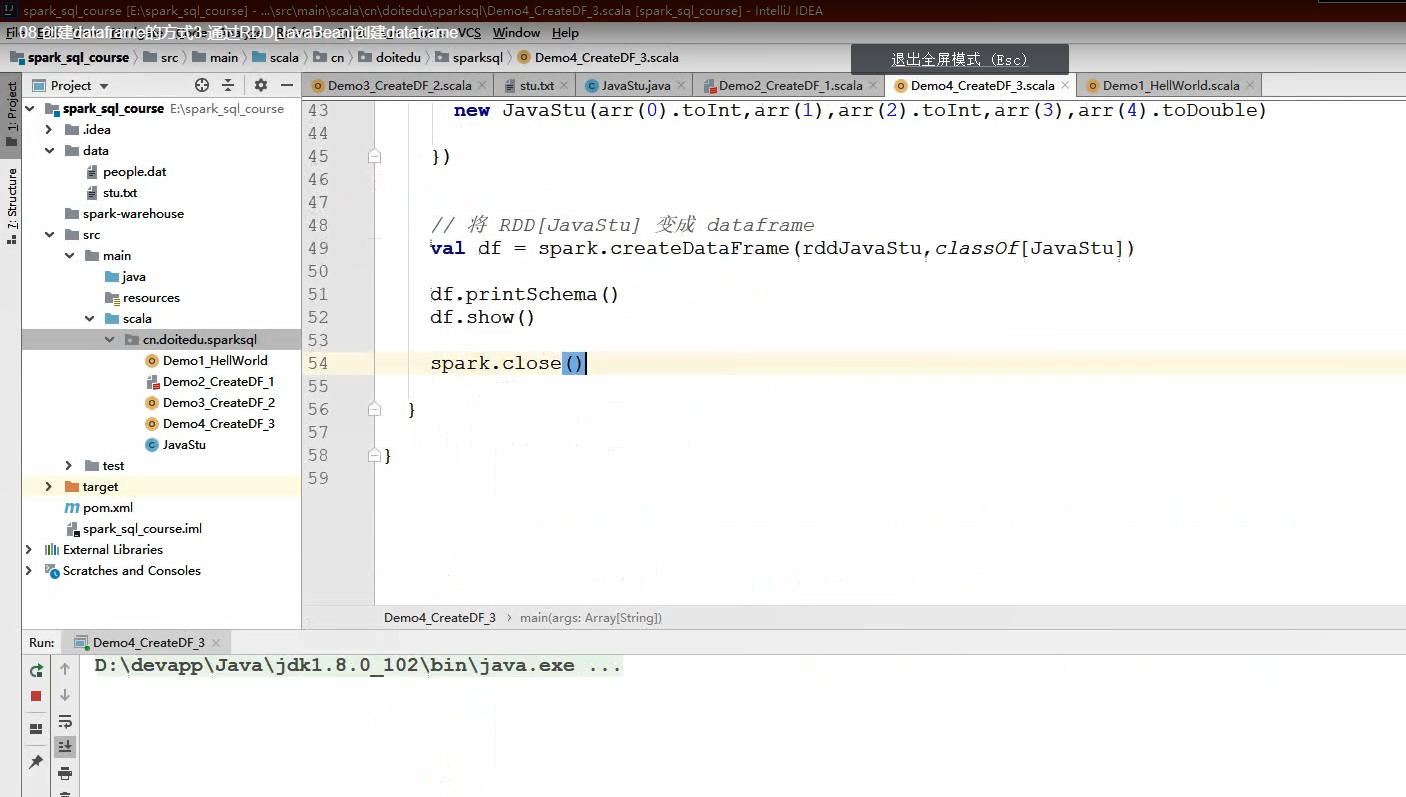Switch to the JavaStu.java editor tab
1406x797 pixels.
(x=636, y=86)
